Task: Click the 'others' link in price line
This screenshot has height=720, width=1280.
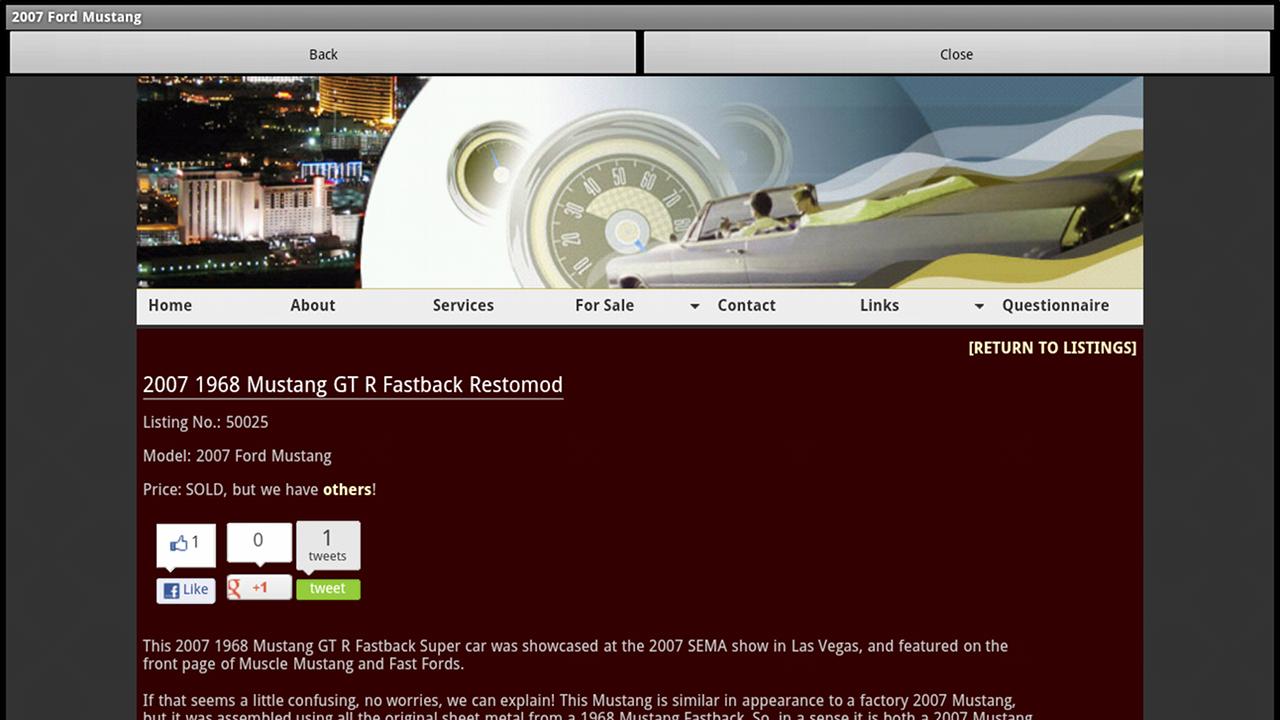Action: pyautogui.click(x=347, y=490)
